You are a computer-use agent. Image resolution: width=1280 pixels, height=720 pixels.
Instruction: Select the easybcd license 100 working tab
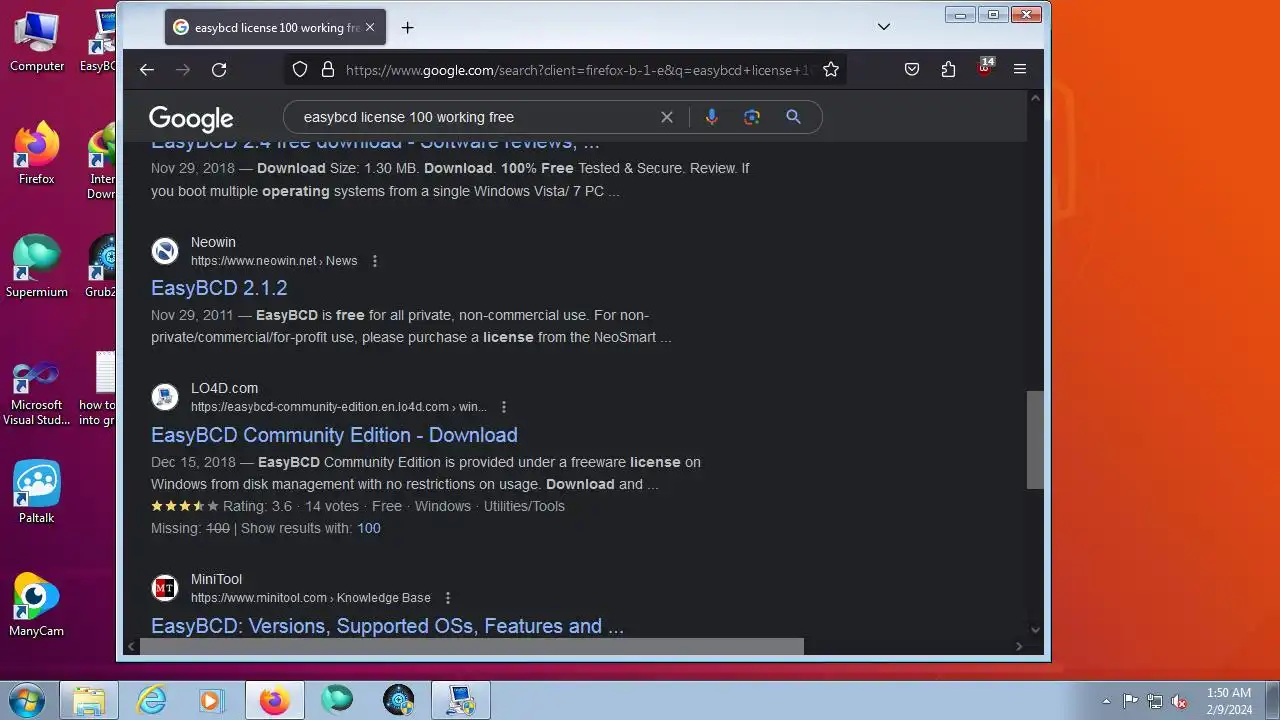(274, 28)
